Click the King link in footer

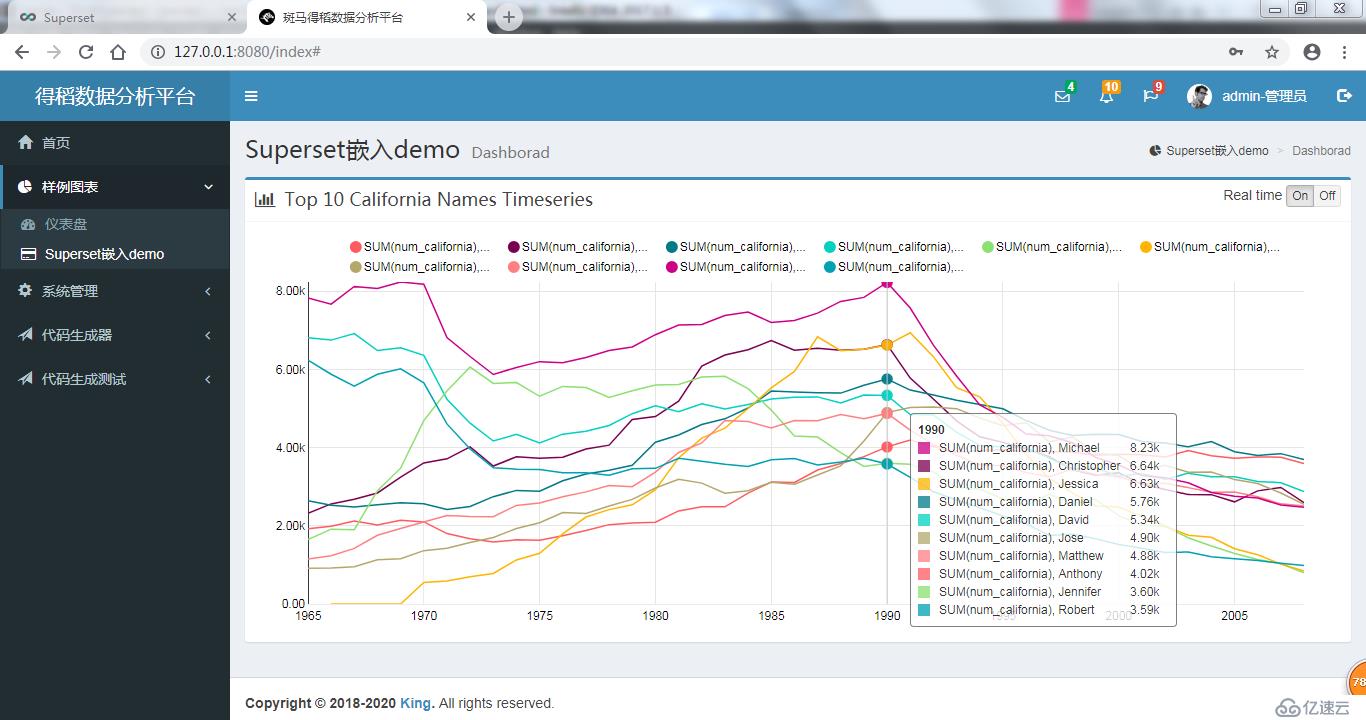tap(416, 703)
